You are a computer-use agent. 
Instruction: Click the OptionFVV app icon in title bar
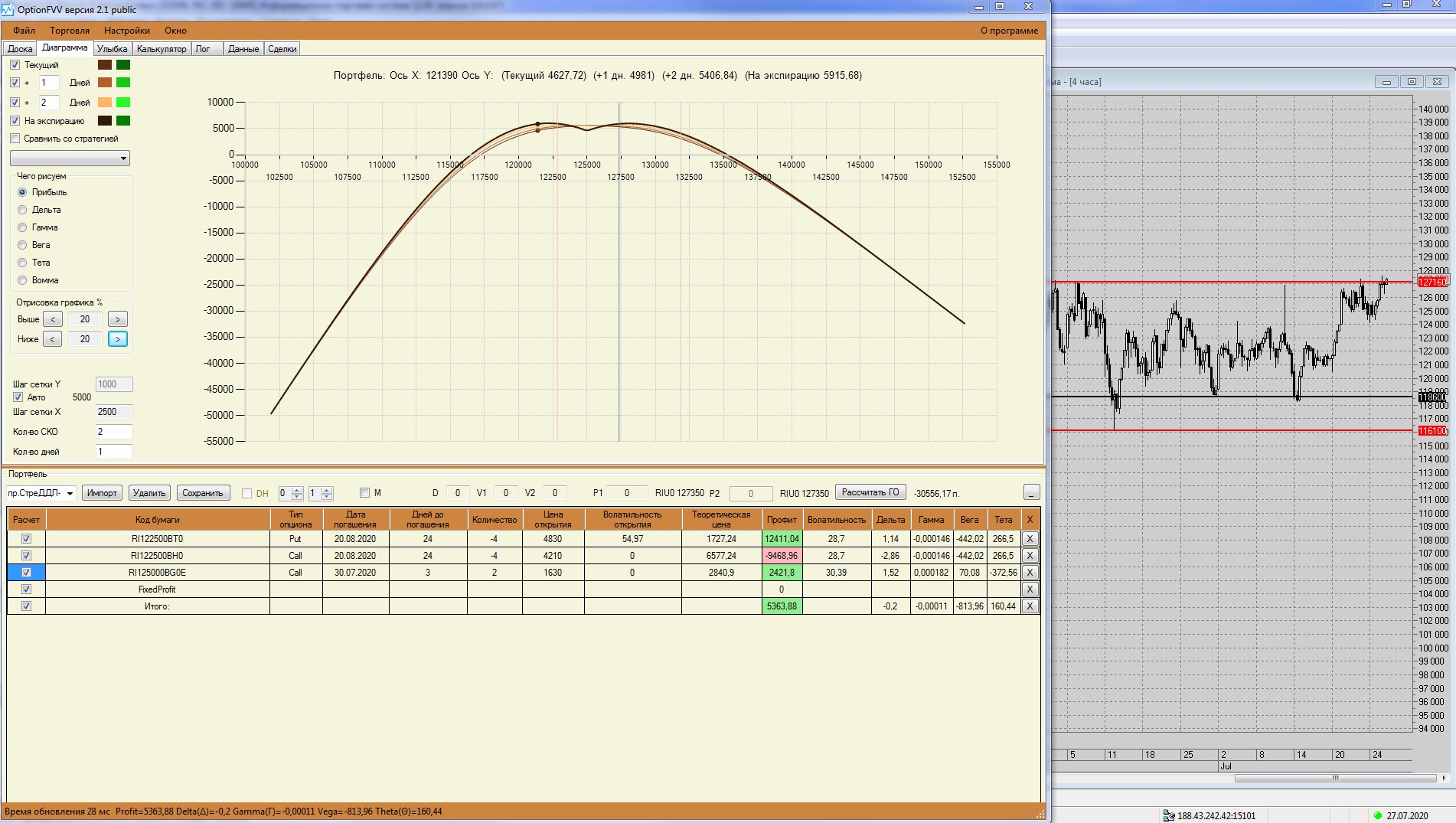tap(8, 9)
